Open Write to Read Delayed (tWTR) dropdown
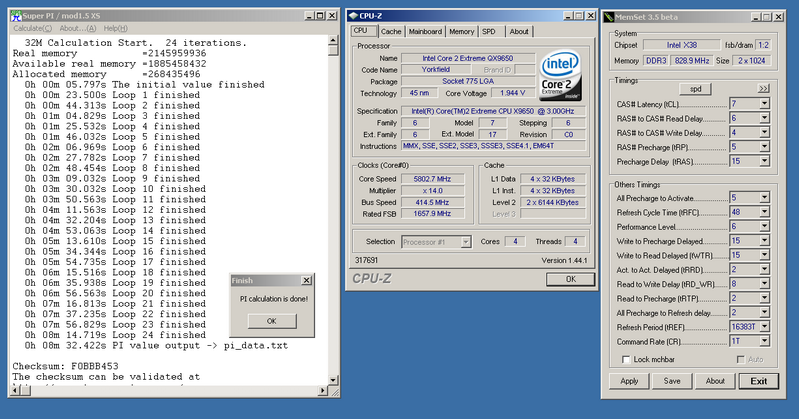 pyautogui.click(x=764, y=255)
